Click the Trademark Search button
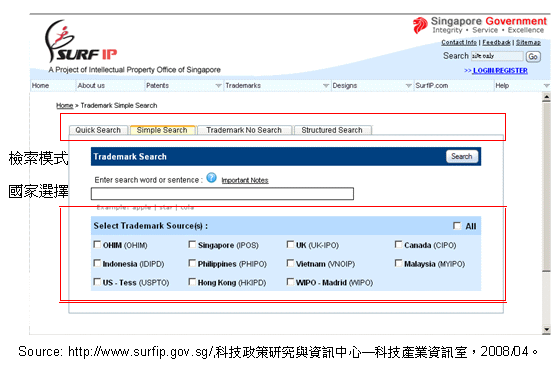Screen dimensions: 557x365 462,157
